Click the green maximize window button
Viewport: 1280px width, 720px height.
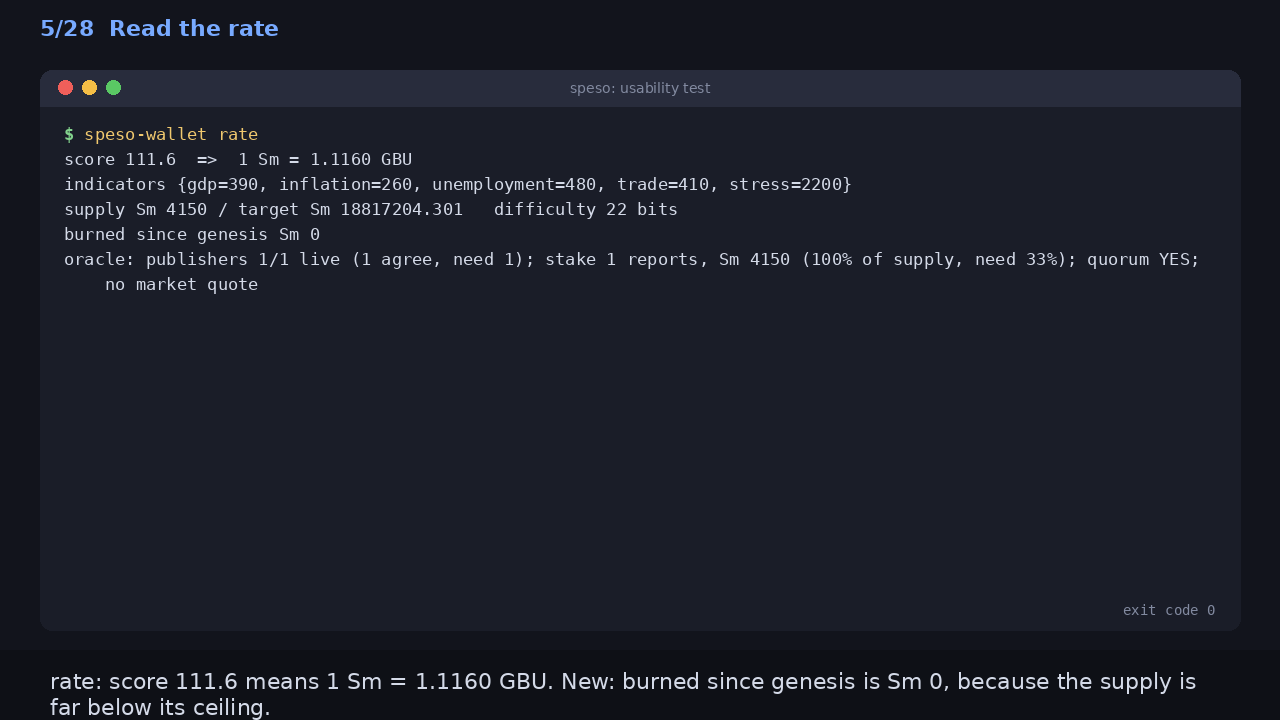point(114,88)
